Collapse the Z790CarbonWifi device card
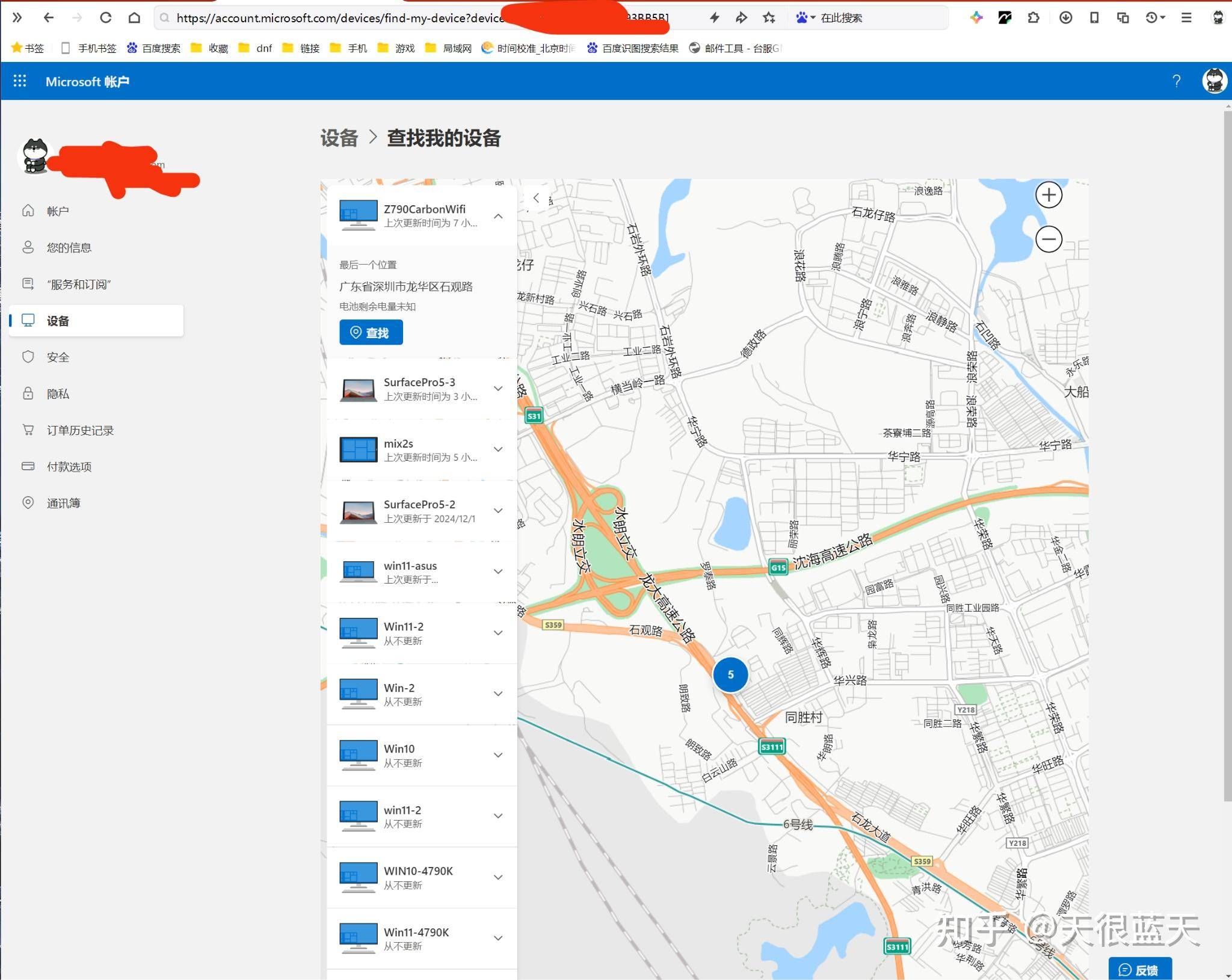 tap(498, 216)
